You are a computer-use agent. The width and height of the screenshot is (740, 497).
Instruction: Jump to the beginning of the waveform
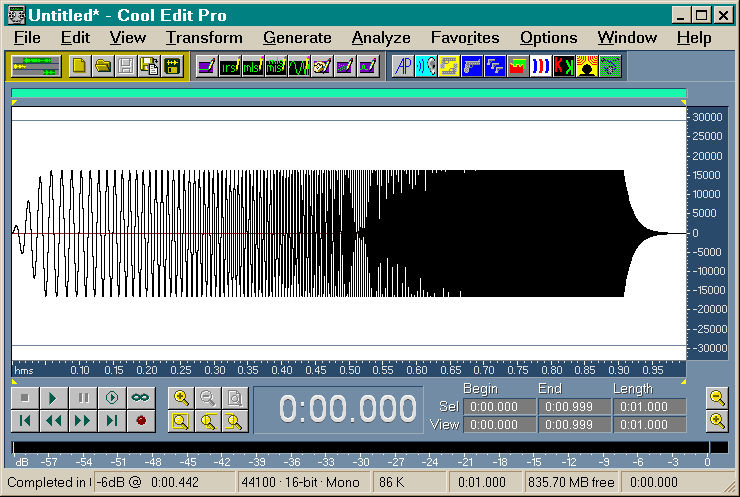[x=25, y=421]
